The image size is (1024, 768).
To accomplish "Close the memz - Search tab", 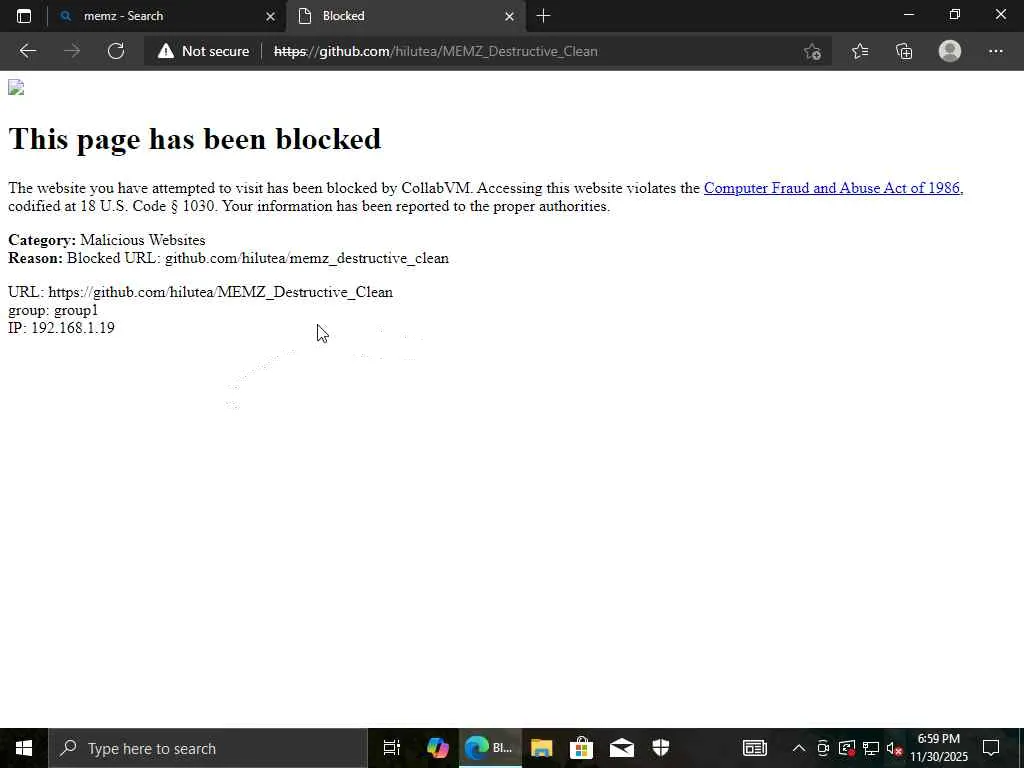I will [270, 16].
